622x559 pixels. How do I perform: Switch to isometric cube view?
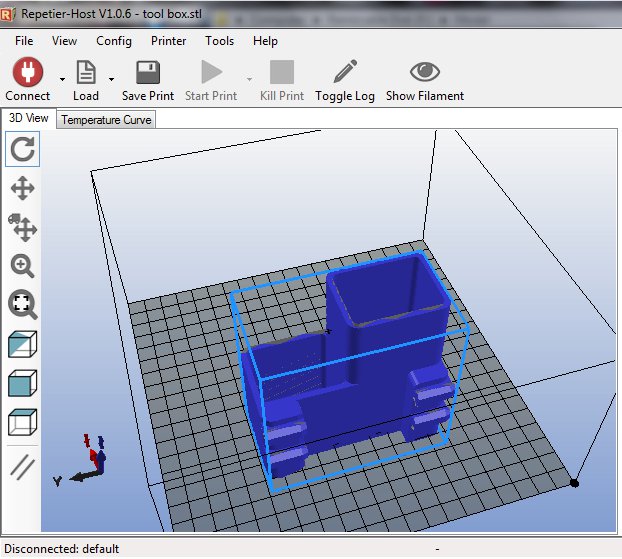click(x=23, y=343)
